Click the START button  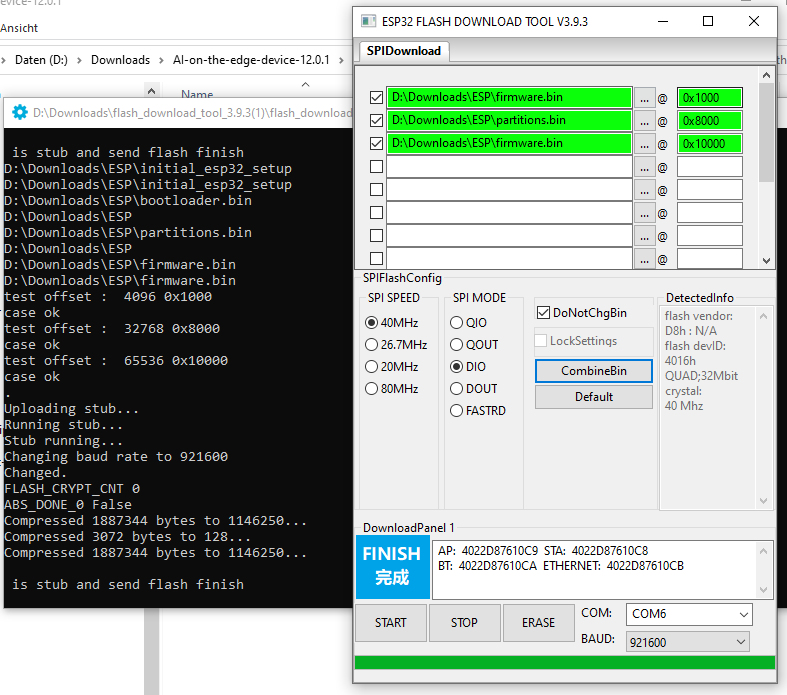pos(391,623)
